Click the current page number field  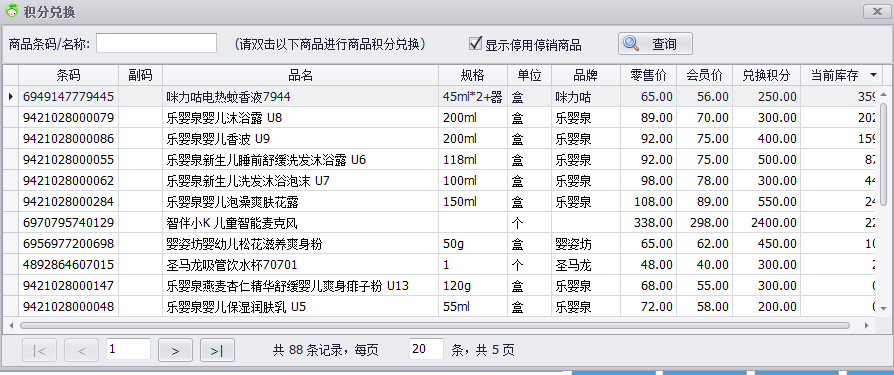(128, 349)
